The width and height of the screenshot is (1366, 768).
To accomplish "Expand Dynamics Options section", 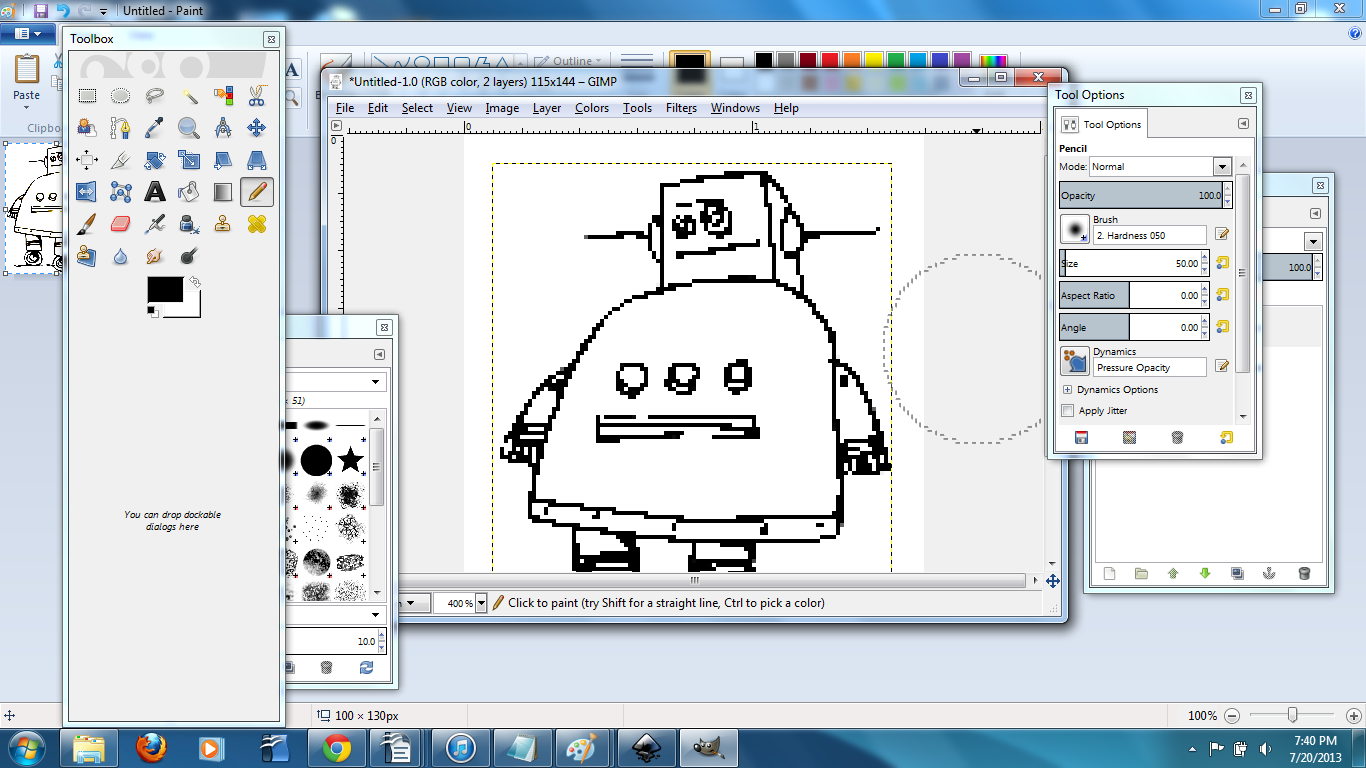I will coord(1067,390).
